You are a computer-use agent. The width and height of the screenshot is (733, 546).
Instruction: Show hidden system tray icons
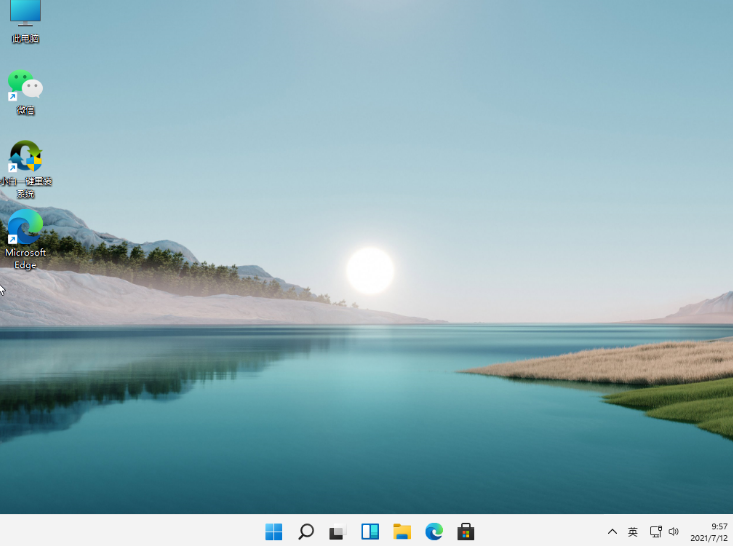612,532
